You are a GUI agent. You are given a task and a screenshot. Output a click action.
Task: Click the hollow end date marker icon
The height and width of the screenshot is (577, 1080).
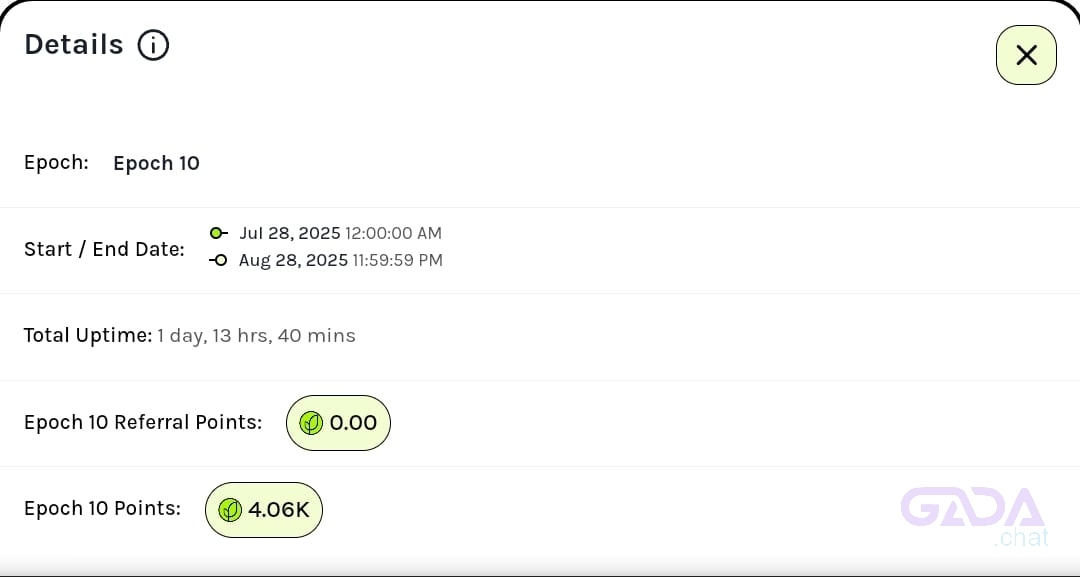[218, 260]
